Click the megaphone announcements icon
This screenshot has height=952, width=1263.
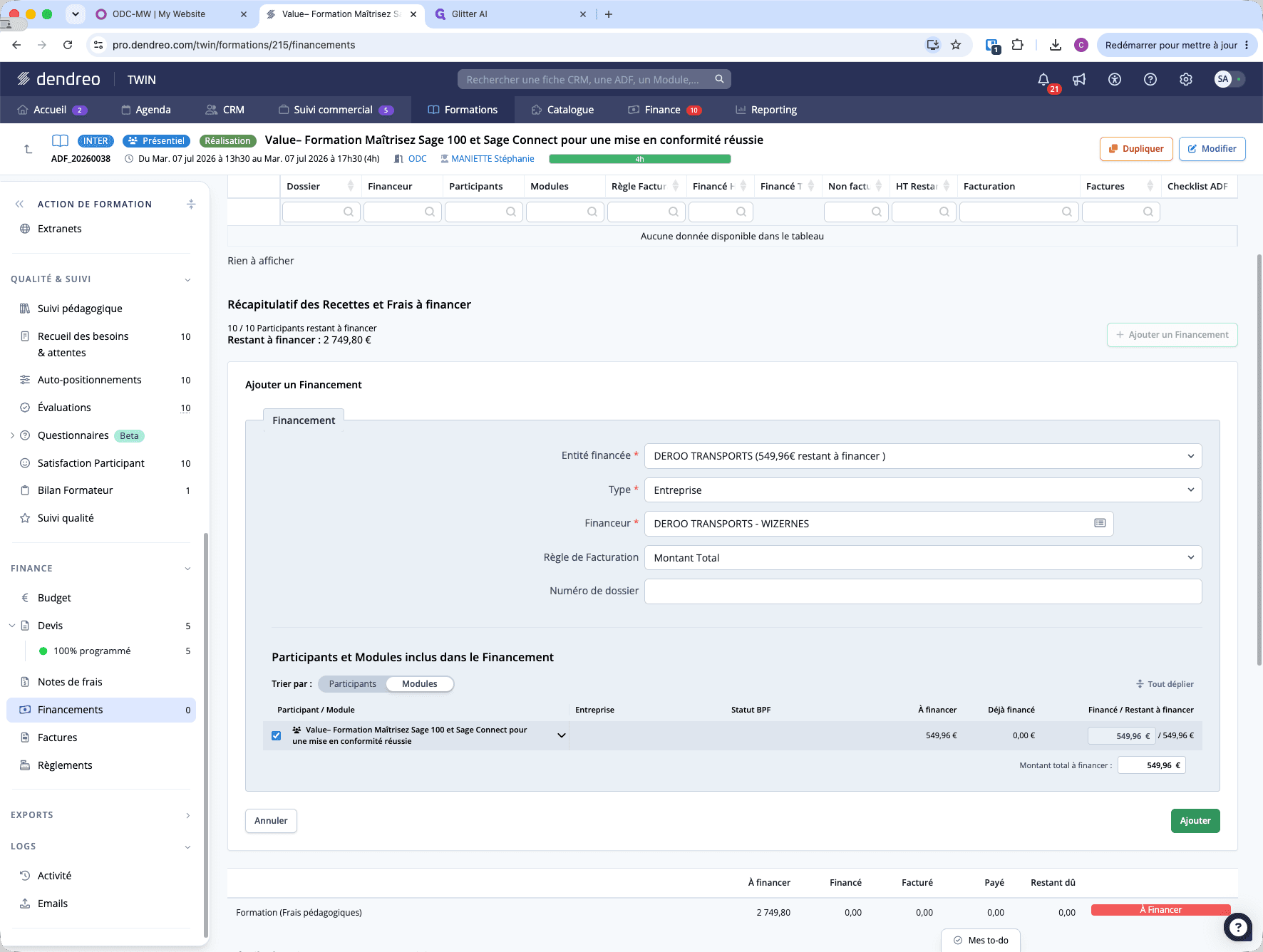tap(1079, 79)
